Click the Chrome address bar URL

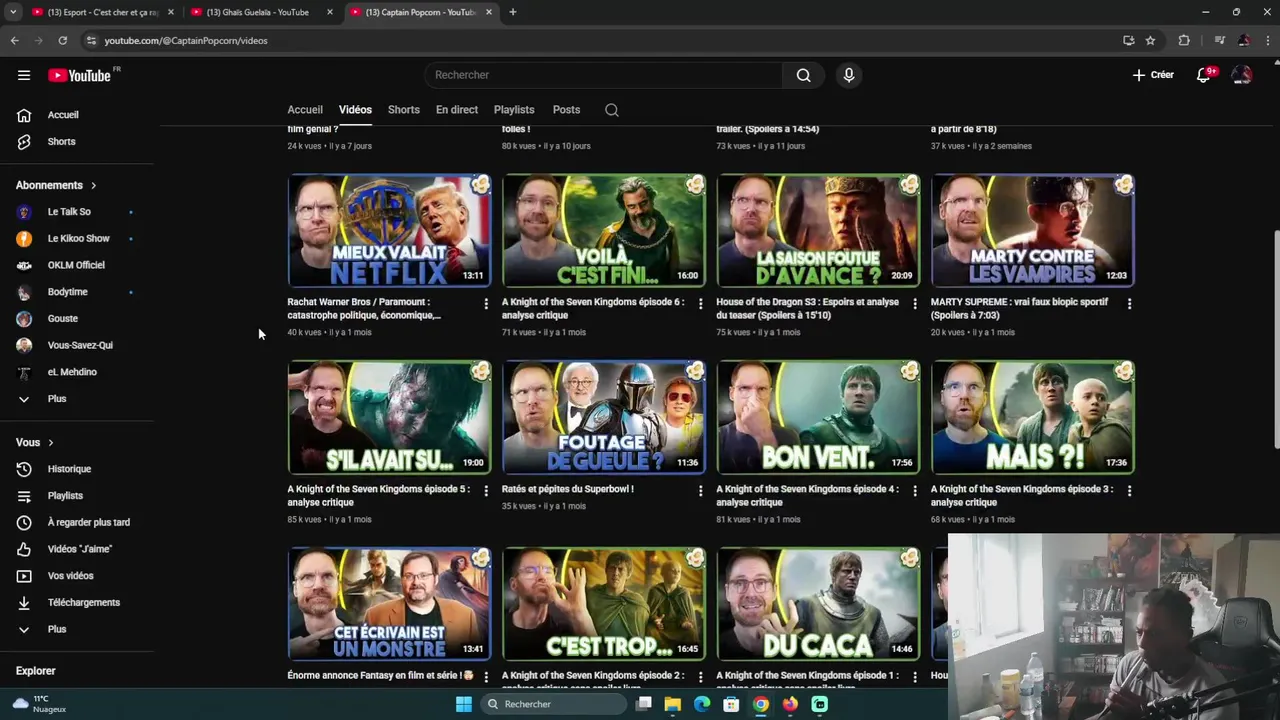click(x=186, y=41)
